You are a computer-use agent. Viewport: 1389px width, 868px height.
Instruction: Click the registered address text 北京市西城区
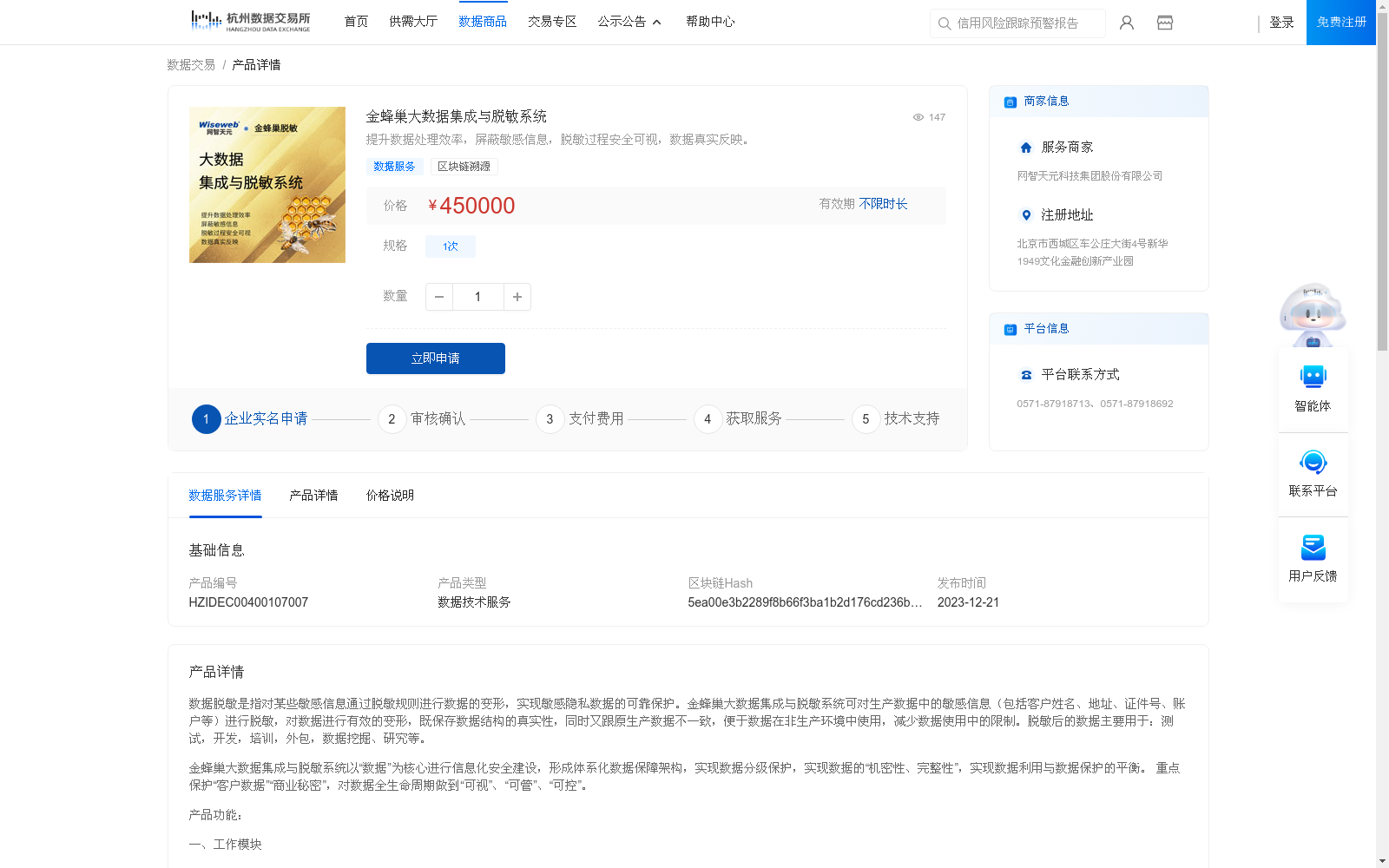(1092, 253)
